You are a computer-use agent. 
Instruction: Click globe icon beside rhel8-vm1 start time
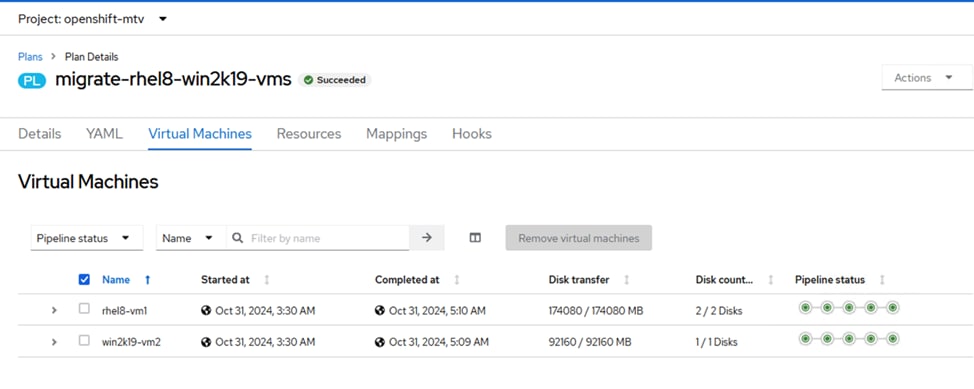tap(206, 310)
